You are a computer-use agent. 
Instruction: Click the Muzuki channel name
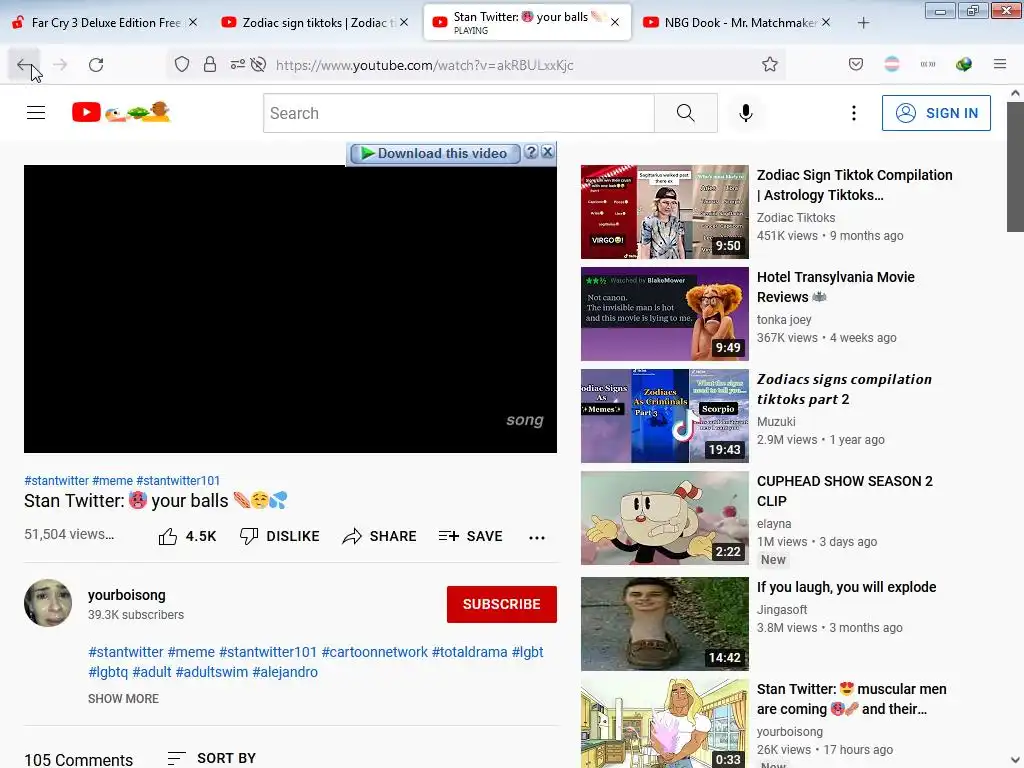coord(776,421)
